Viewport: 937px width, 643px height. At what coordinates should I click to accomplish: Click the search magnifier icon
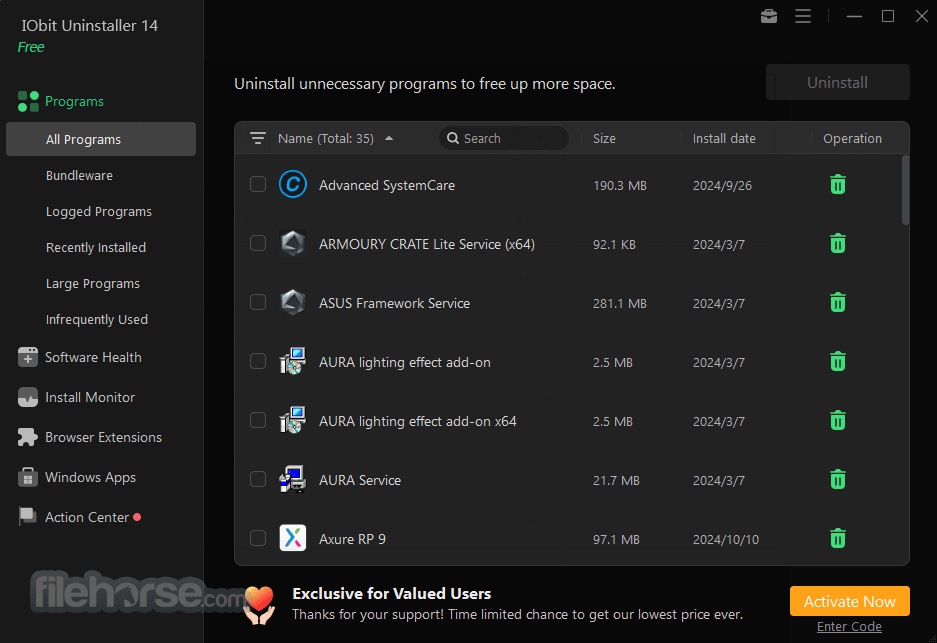point(453,138)
